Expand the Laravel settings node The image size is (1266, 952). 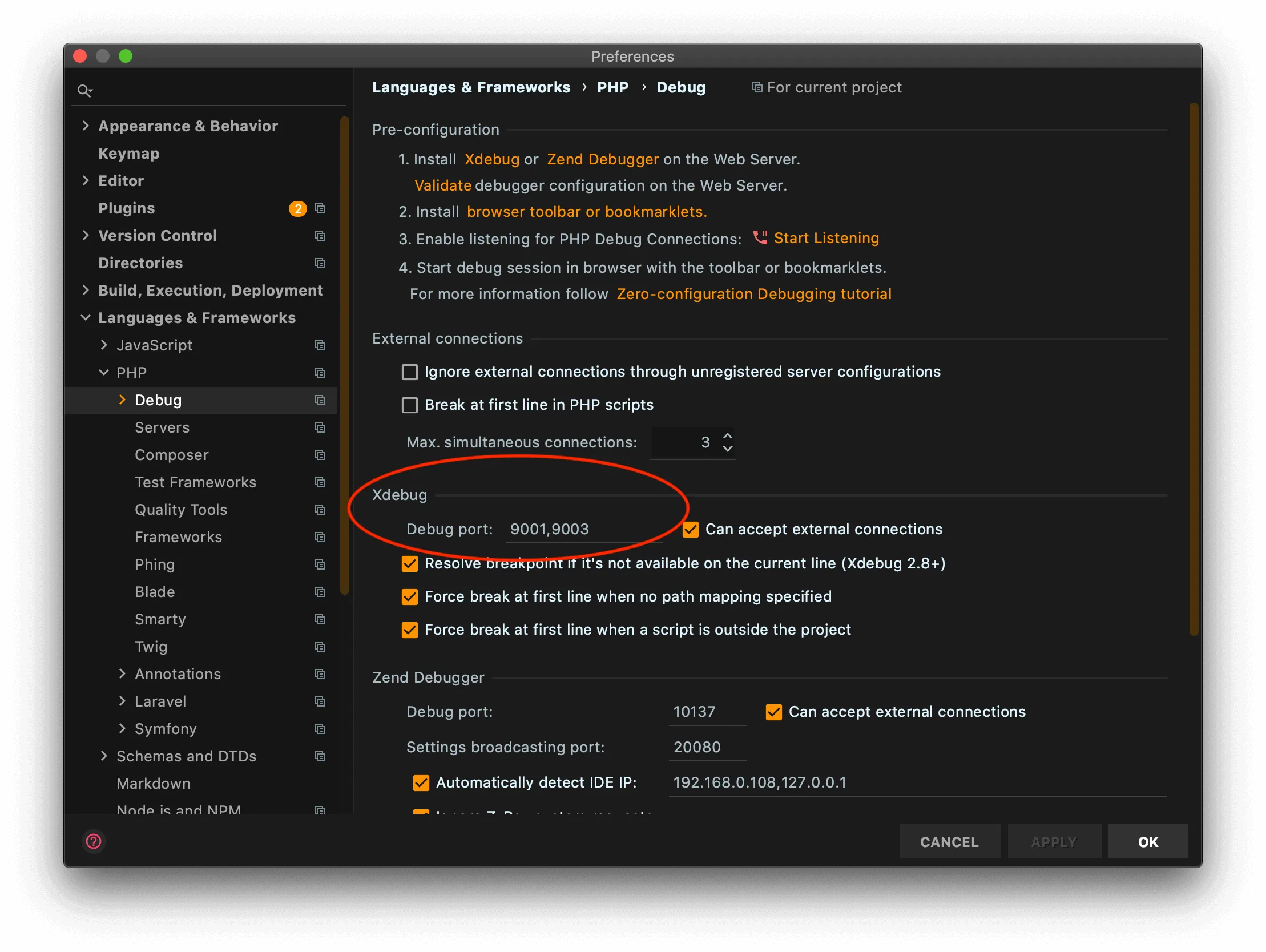pyautogui.click(x=122, y=701)
